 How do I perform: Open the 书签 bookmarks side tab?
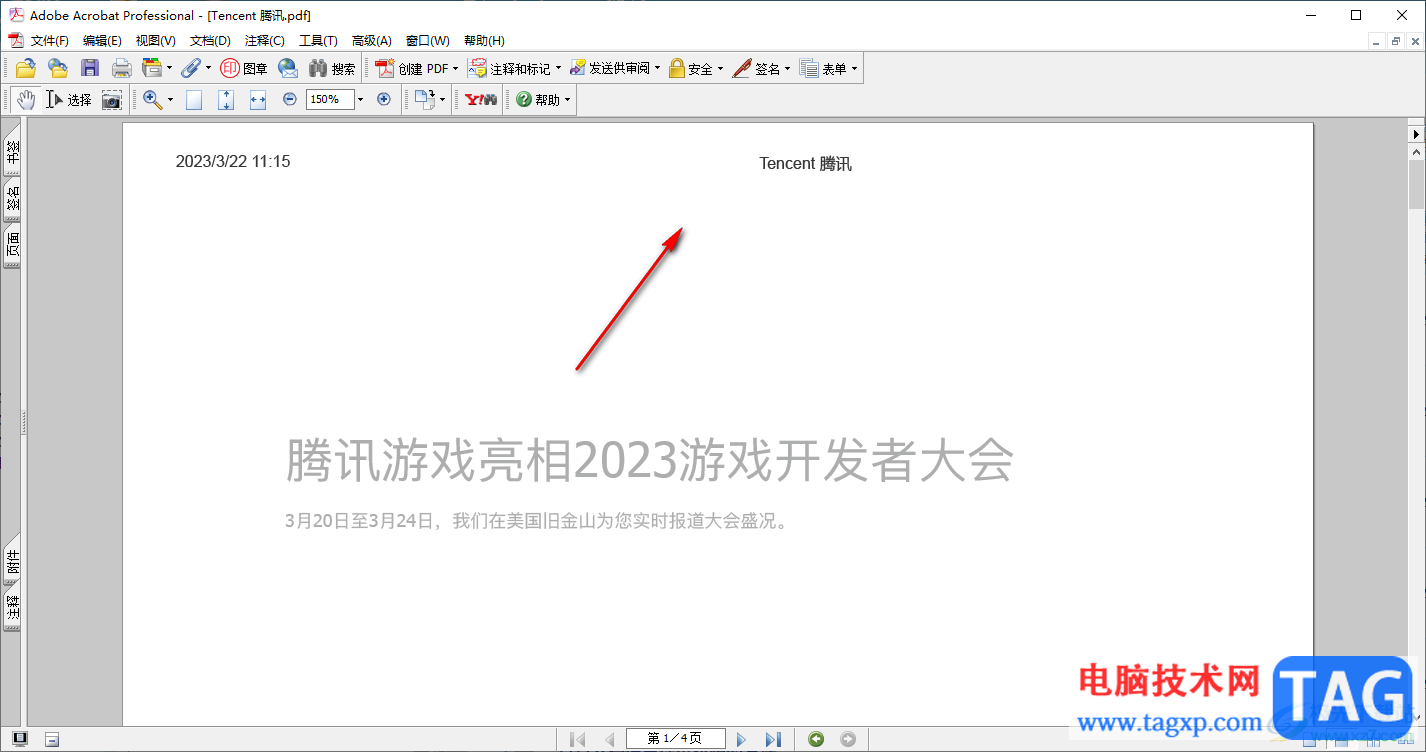tap(12, 150)
